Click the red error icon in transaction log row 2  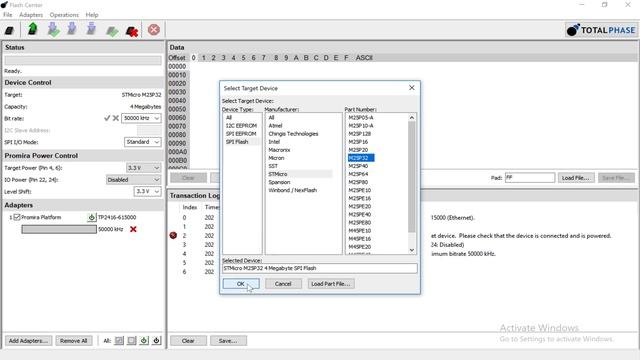pyautogui.click(x=173, y=236)
